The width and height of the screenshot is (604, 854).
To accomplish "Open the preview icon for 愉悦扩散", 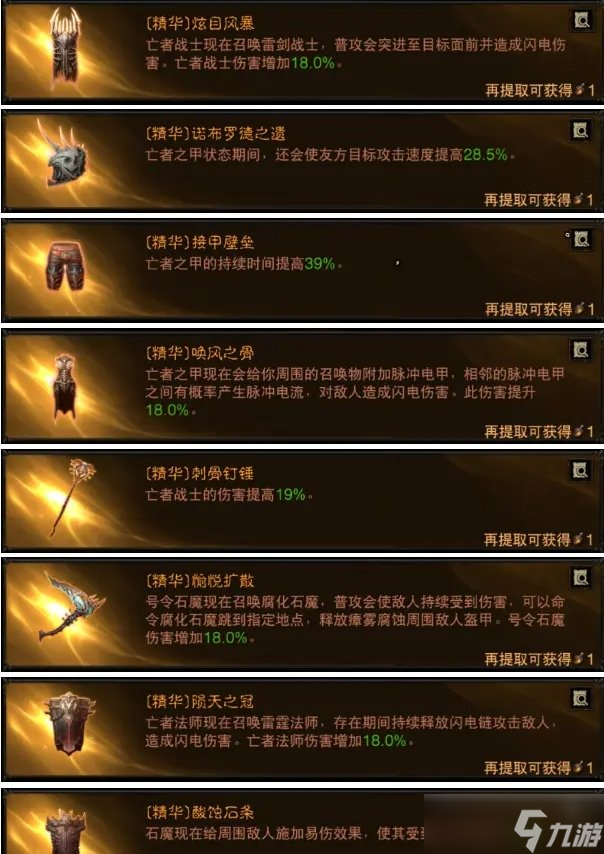I will pyautogui.click(x=581, y=578).
